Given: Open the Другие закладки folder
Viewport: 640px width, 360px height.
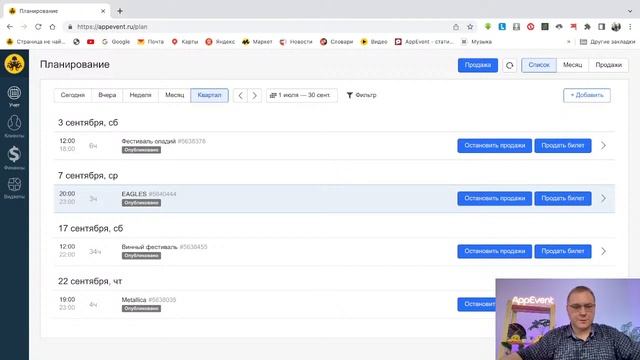Looking at the screenshot, I should pos(607,42).
